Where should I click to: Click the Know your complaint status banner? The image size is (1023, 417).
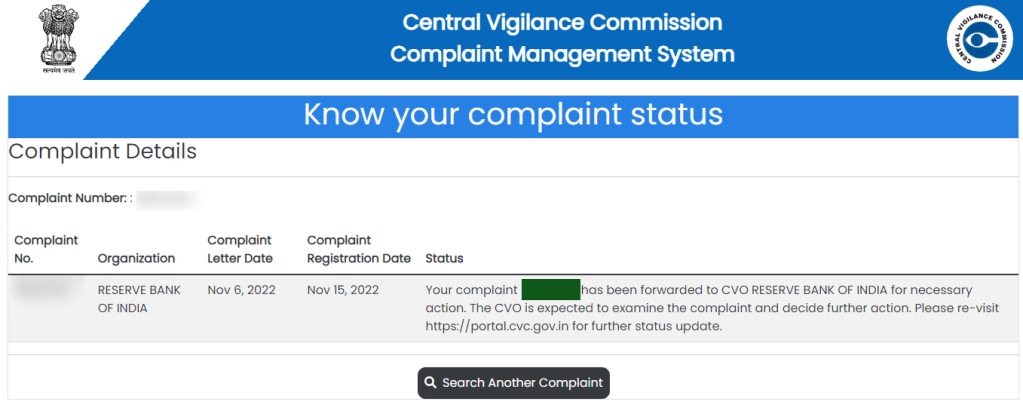tap(512, 114)
